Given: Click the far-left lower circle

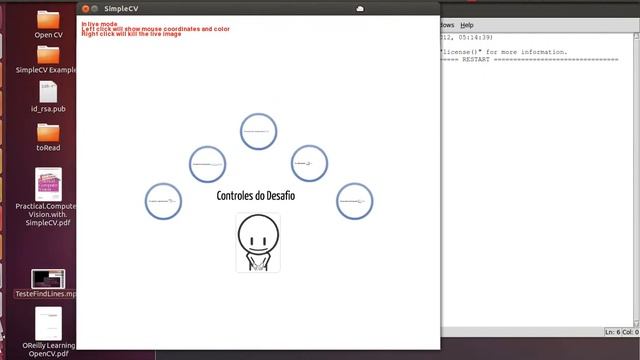Looking at the screenshot, I should [x=163, y=201].
